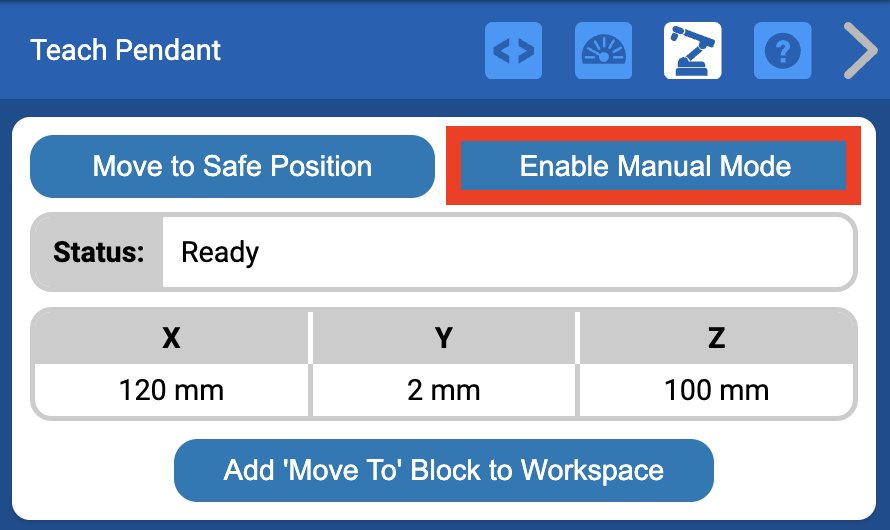
Task: Open the dashboard gauge panel
Action: tap(603, 51)
